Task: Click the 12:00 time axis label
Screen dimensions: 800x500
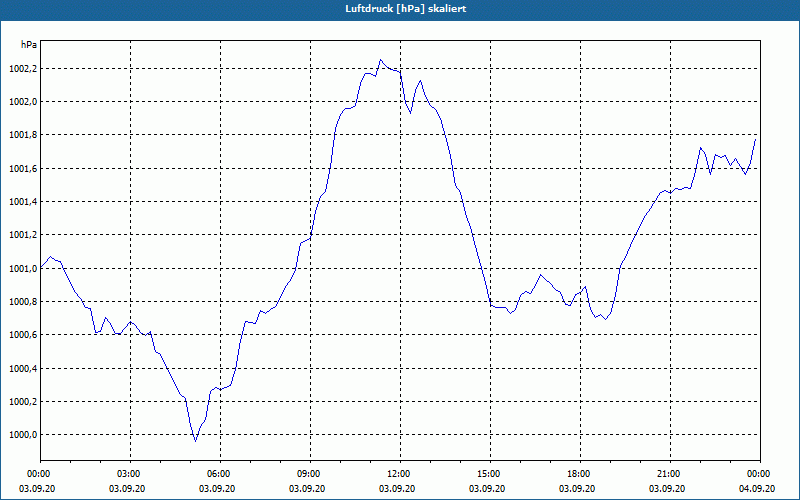Action: 401,474
